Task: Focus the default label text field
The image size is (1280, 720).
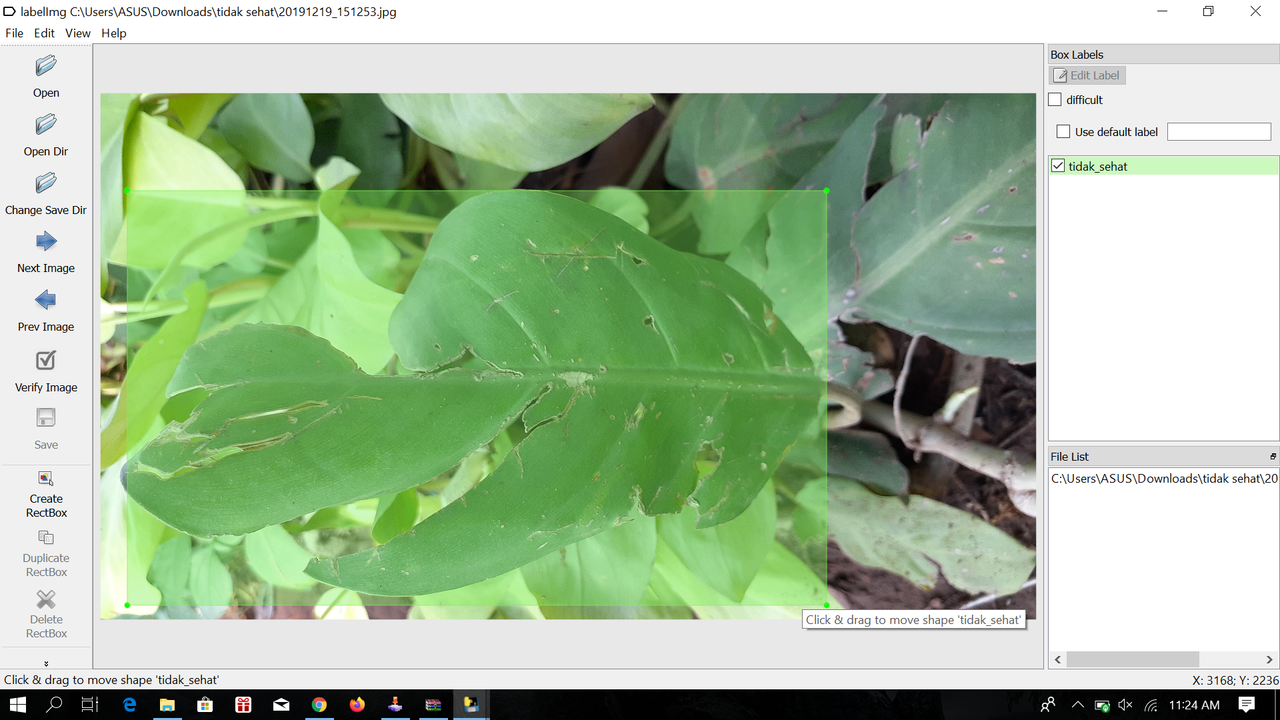Action: [1219, 132]
